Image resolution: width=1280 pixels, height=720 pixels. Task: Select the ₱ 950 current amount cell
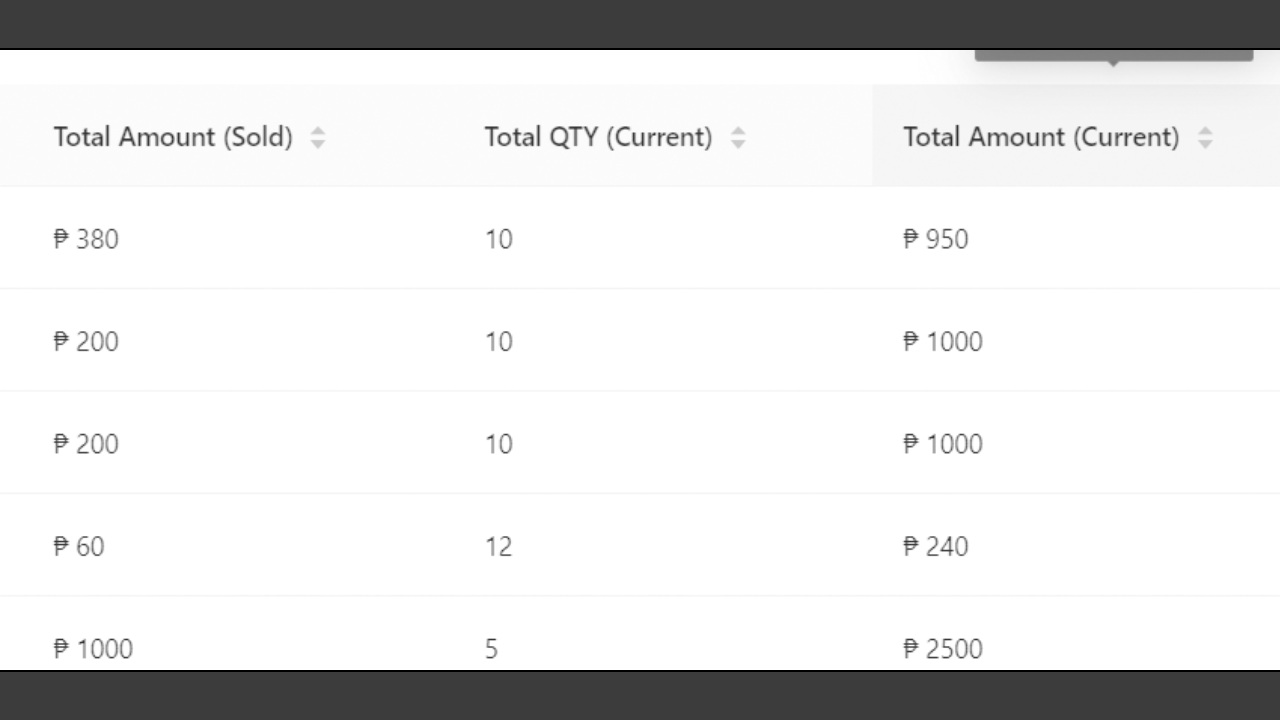936,239
